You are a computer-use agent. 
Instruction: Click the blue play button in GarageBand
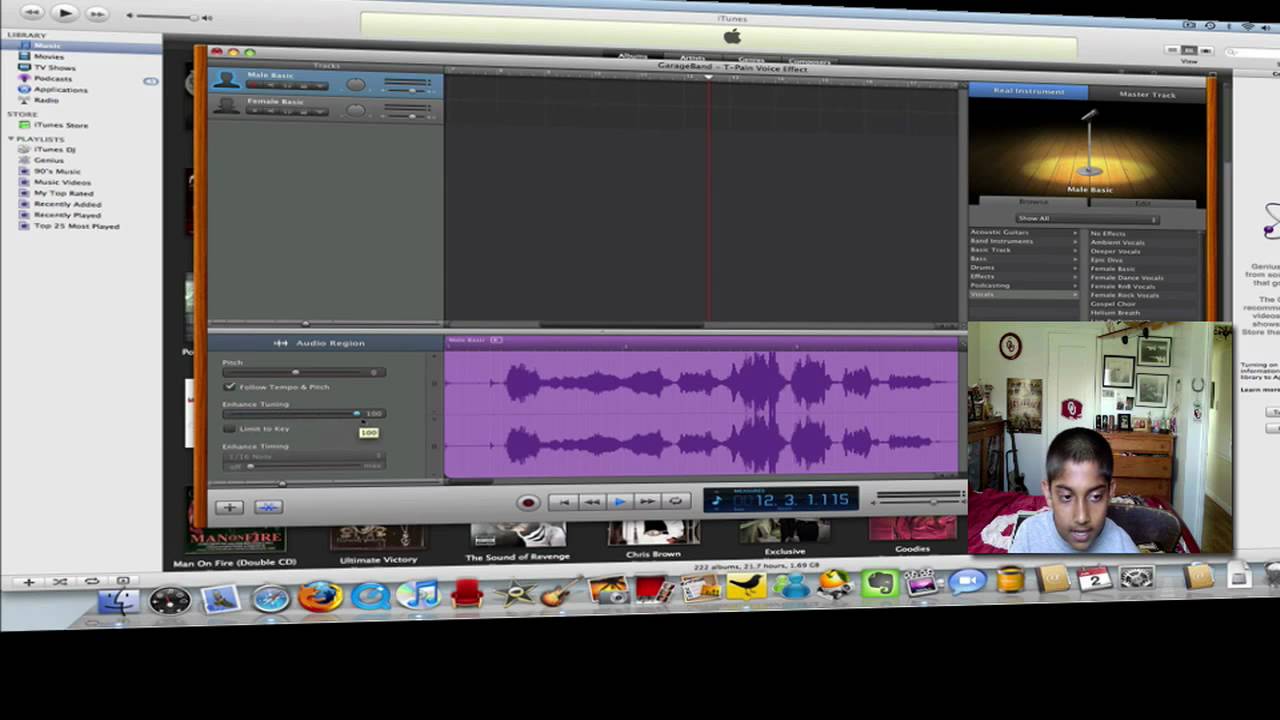619,502
